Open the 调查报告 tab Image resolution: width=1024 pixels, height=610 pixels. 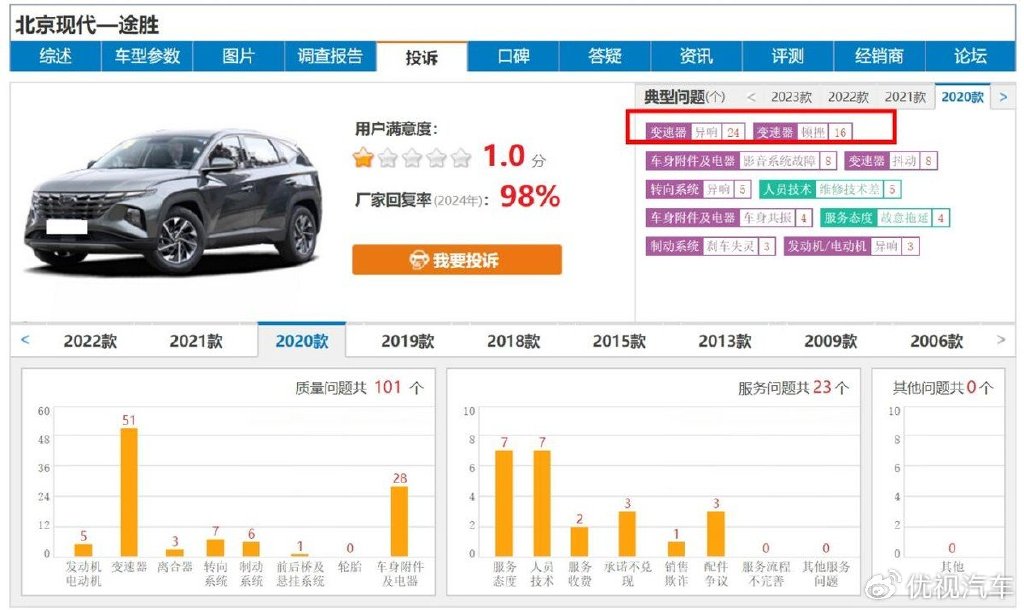(330, 57)
